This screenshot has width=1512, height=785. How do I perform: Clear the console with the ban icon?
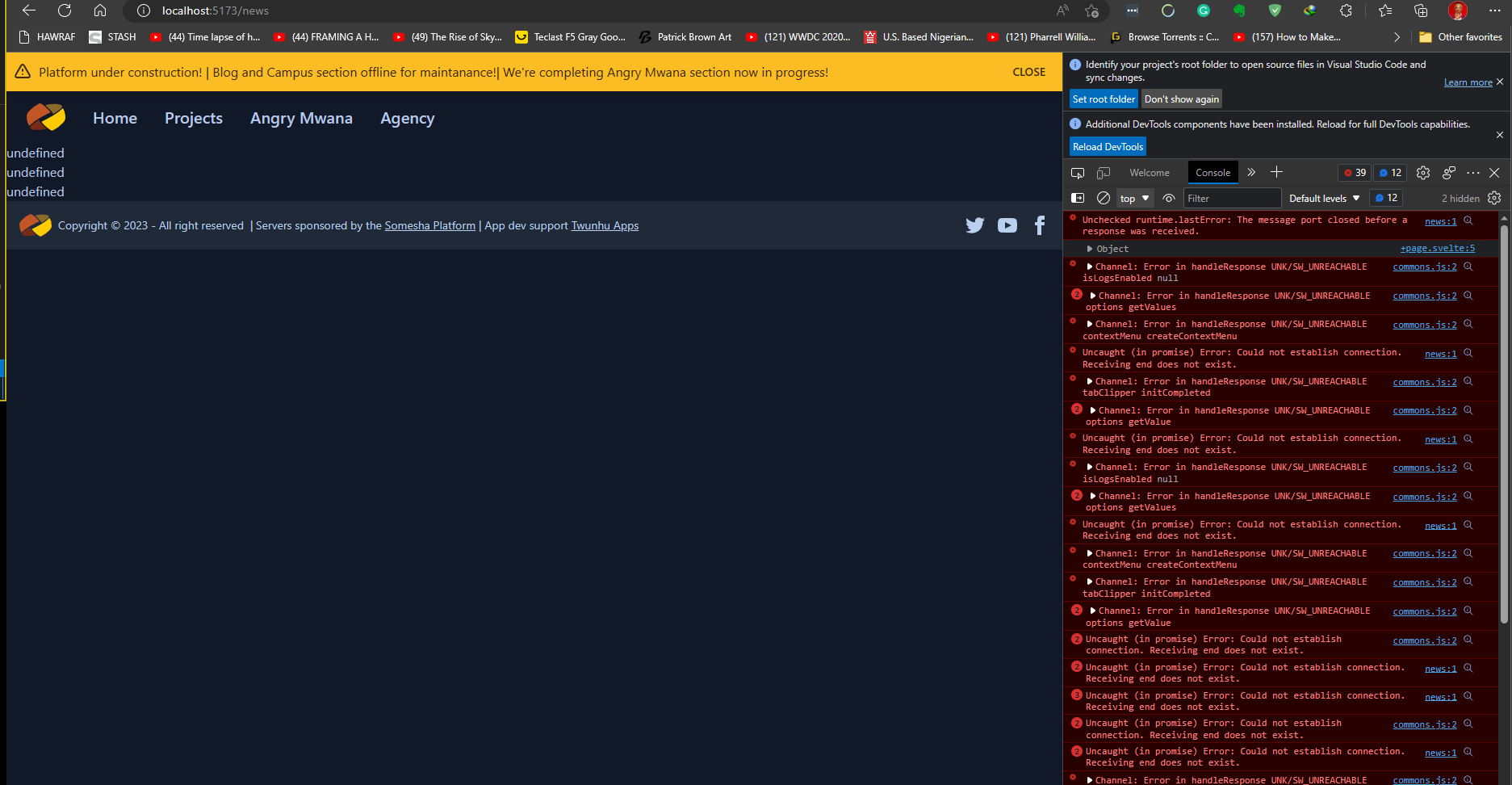pyautogui.click(x=1104, y=198)
